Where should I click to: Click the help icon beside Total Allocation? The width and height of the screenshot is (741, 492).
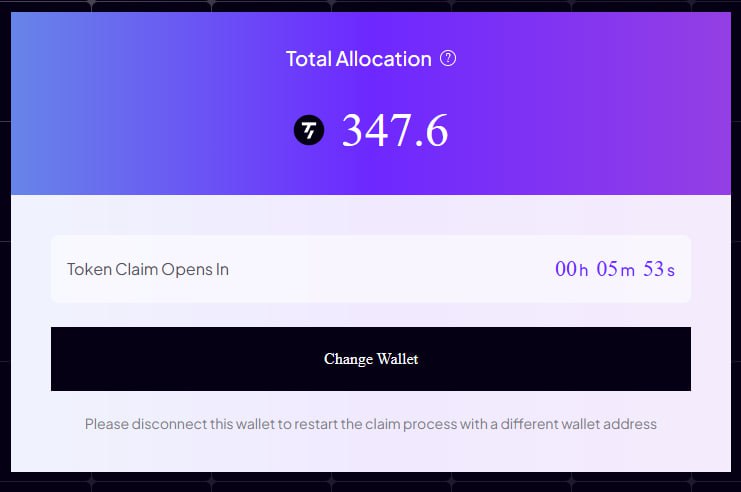(x=448, y=59)
